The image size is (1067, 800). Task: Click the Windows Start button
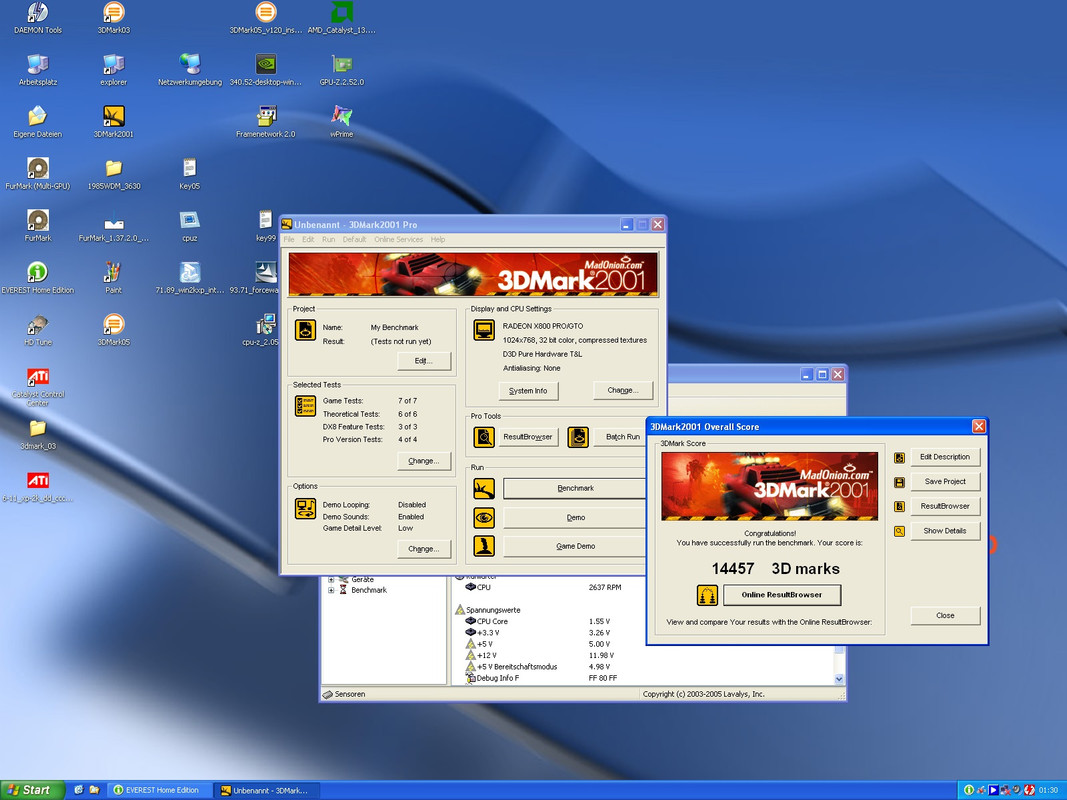[32, 790]
